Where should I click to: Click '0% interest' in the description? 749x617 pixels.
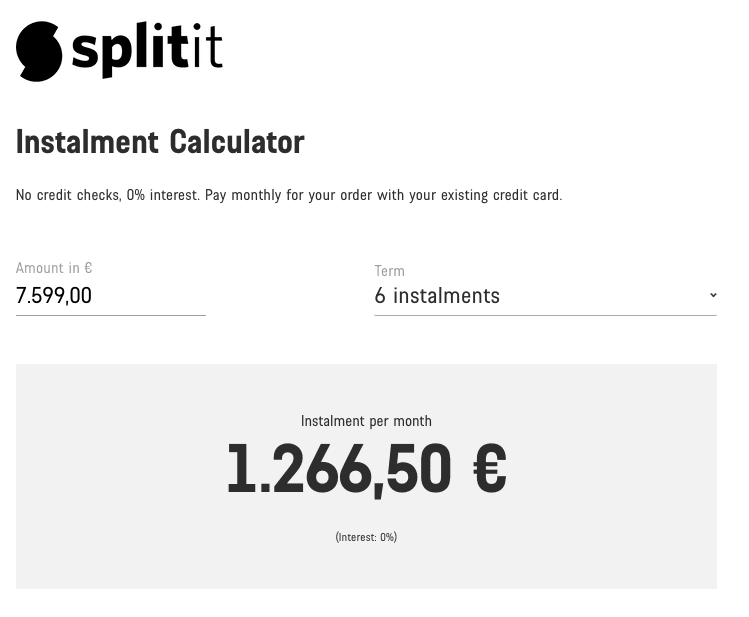click(x=163, y=195)
